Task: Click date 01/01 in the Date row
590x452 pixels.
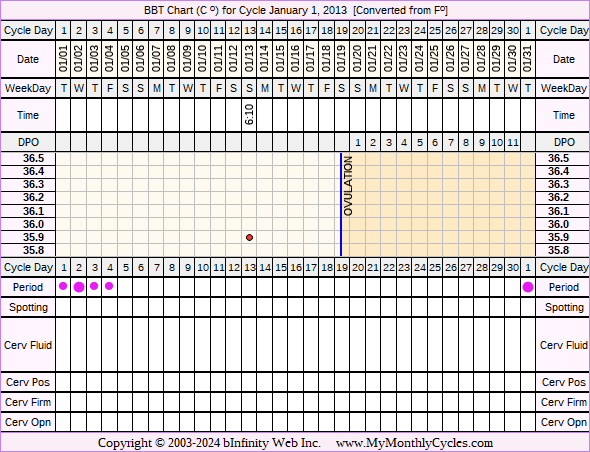Action: (x=63, y=59)
